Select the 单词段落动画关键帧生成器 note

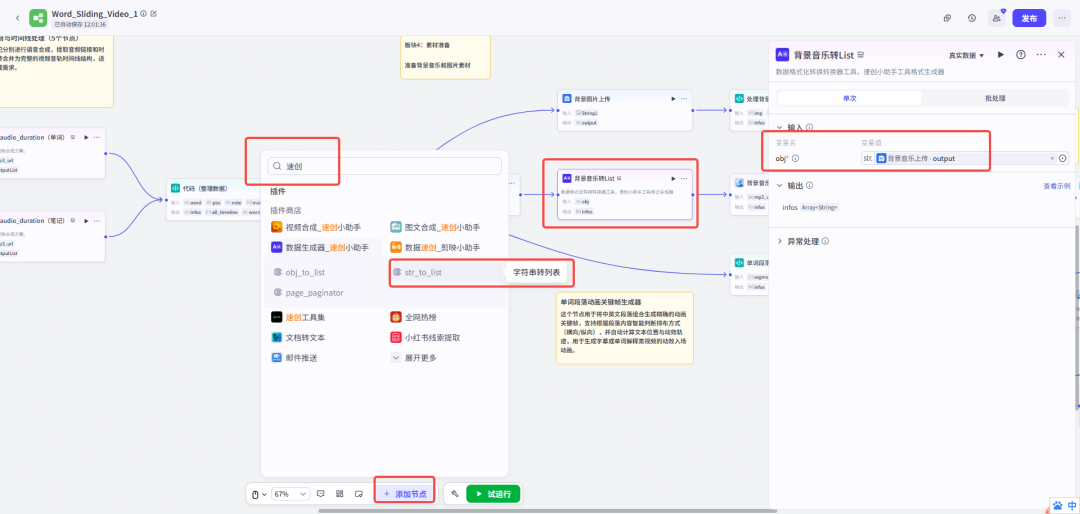click(x=625, y=328)
